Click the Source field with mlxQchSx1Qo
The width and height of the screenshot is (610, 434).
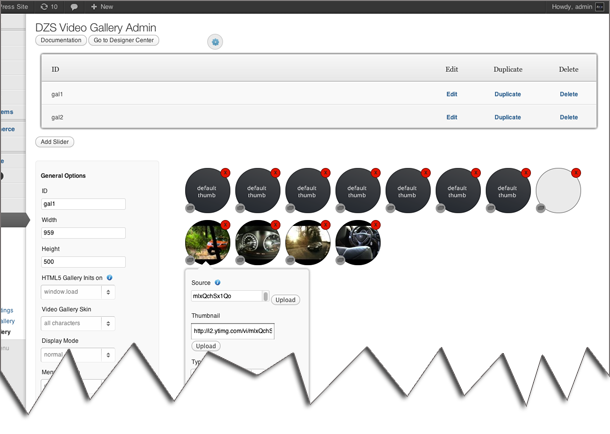[230, 296]
